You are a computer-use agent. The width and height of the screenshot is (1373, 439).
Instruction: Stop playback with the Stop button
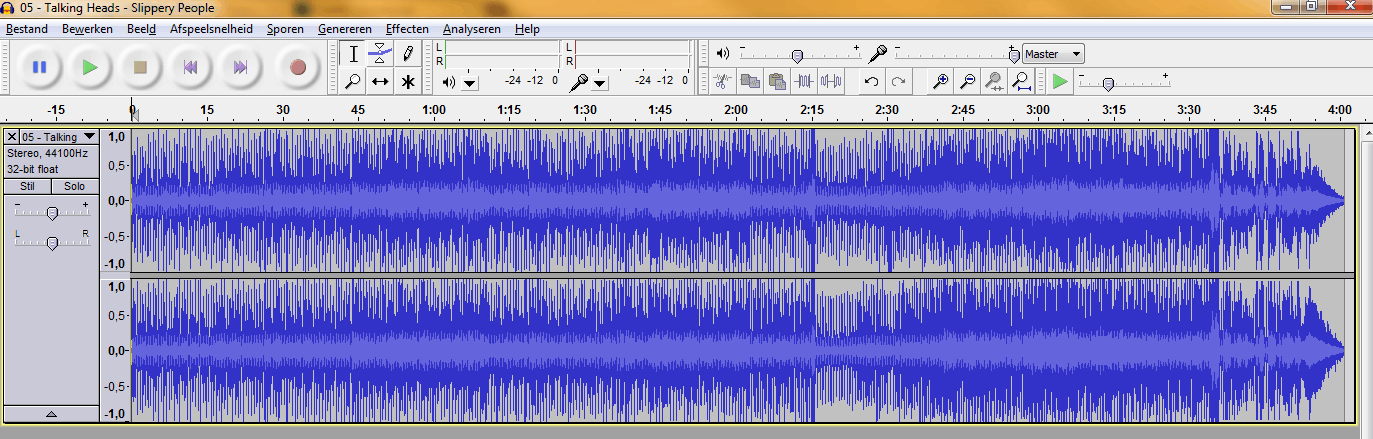tap(140, 67)
